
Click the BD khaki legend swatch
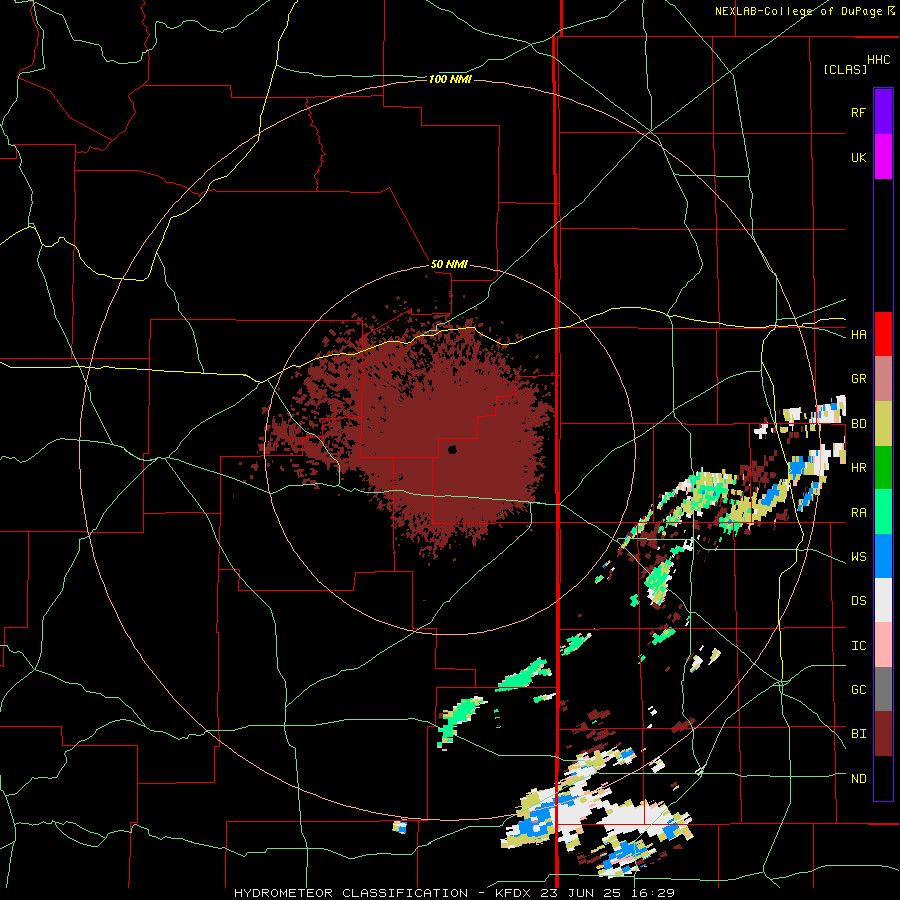pos(883,423)
